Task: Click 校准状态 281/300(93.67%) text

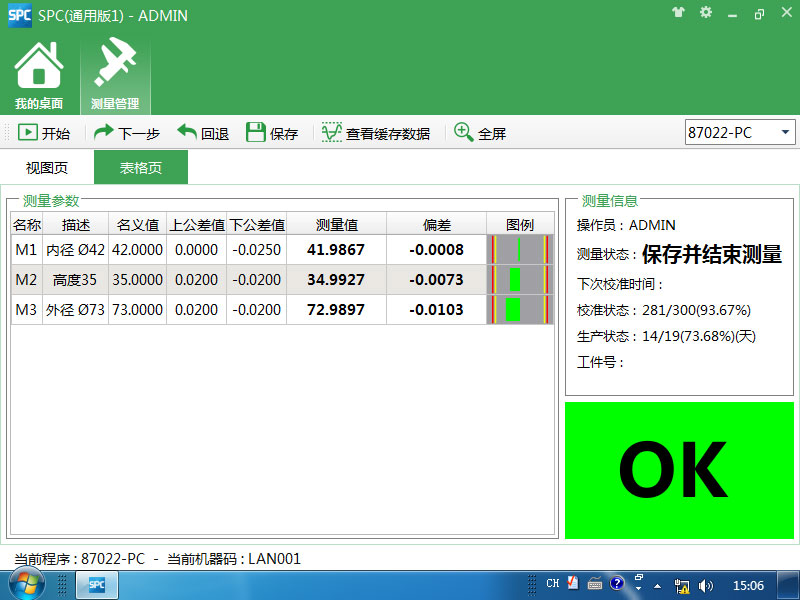Action: (664, 310)
